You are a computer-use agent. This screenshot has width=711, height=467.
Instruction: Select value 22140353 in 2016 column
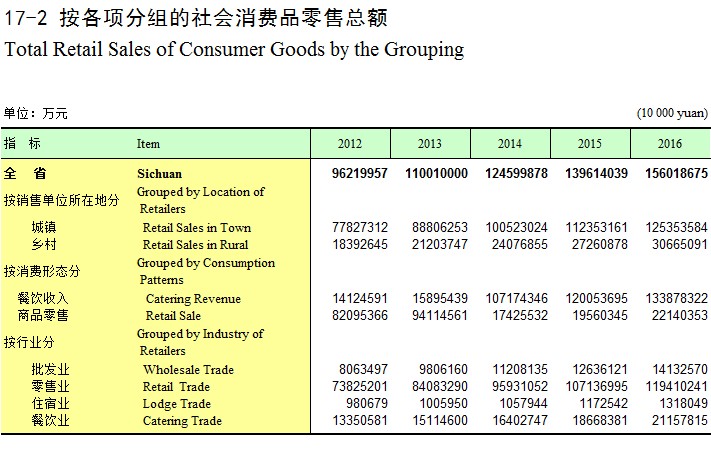coord(680,315)
